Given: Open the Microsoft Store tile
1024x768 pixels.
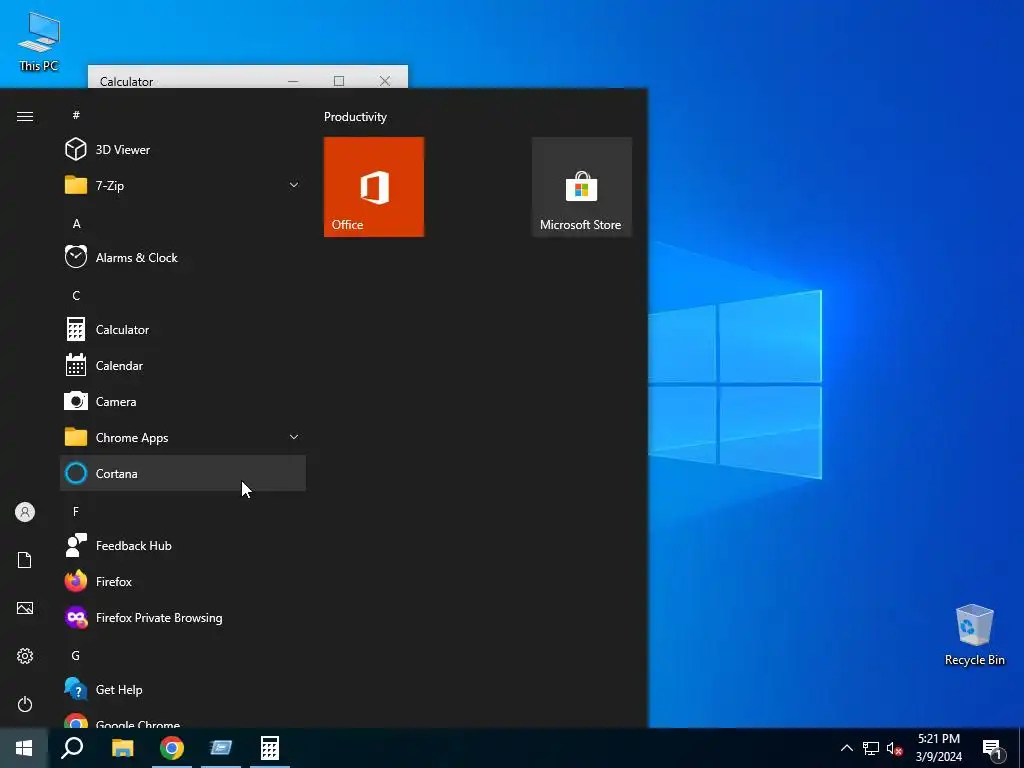Looking at the screenshot, I should (582, 187).
